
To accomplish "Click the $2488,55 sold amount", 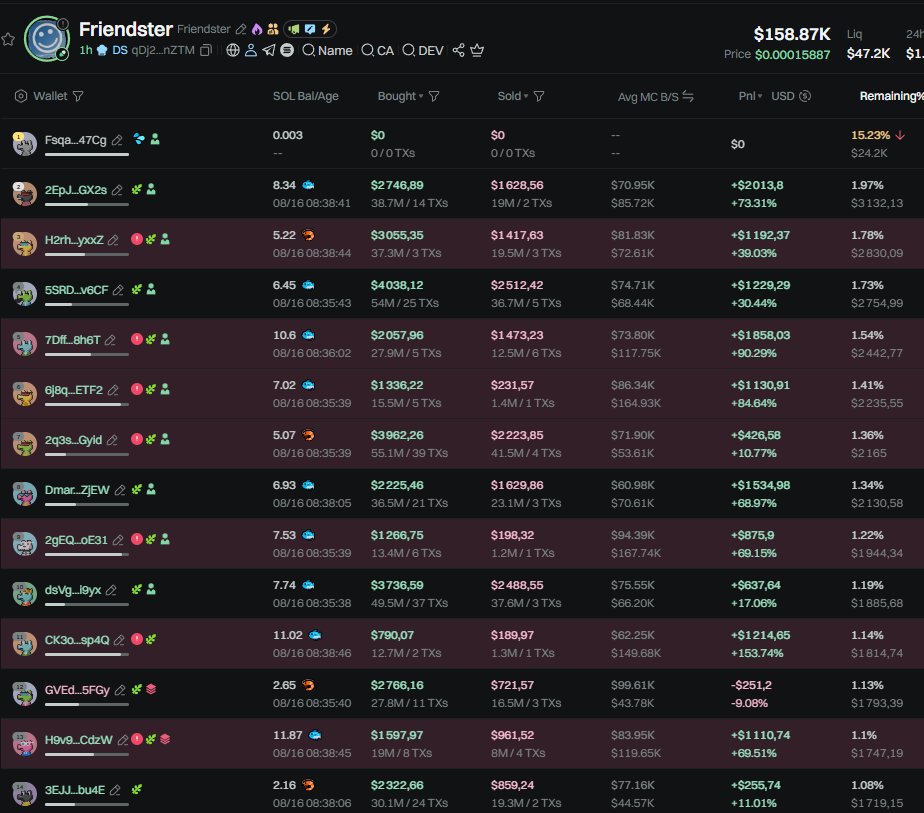I will click(x=517, y=585).
